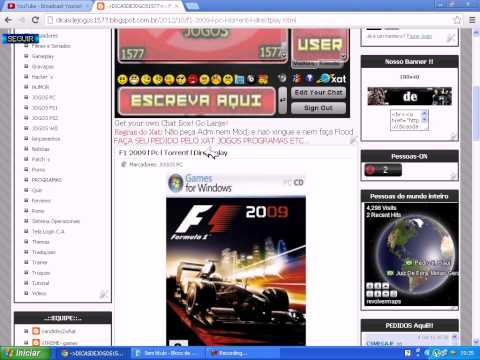
Task: Open the Sistema Operacionais category link
Action: click(56, 221)
